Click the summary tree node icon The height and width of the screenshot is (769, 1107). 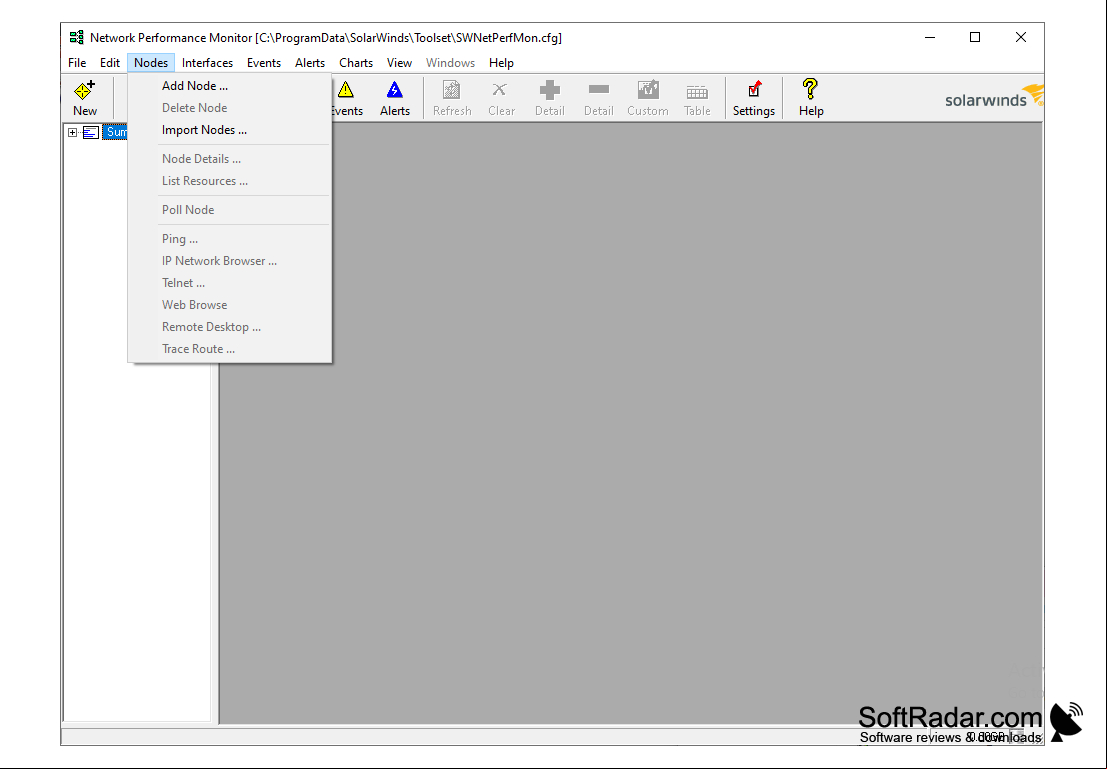(x=90, y=132)
